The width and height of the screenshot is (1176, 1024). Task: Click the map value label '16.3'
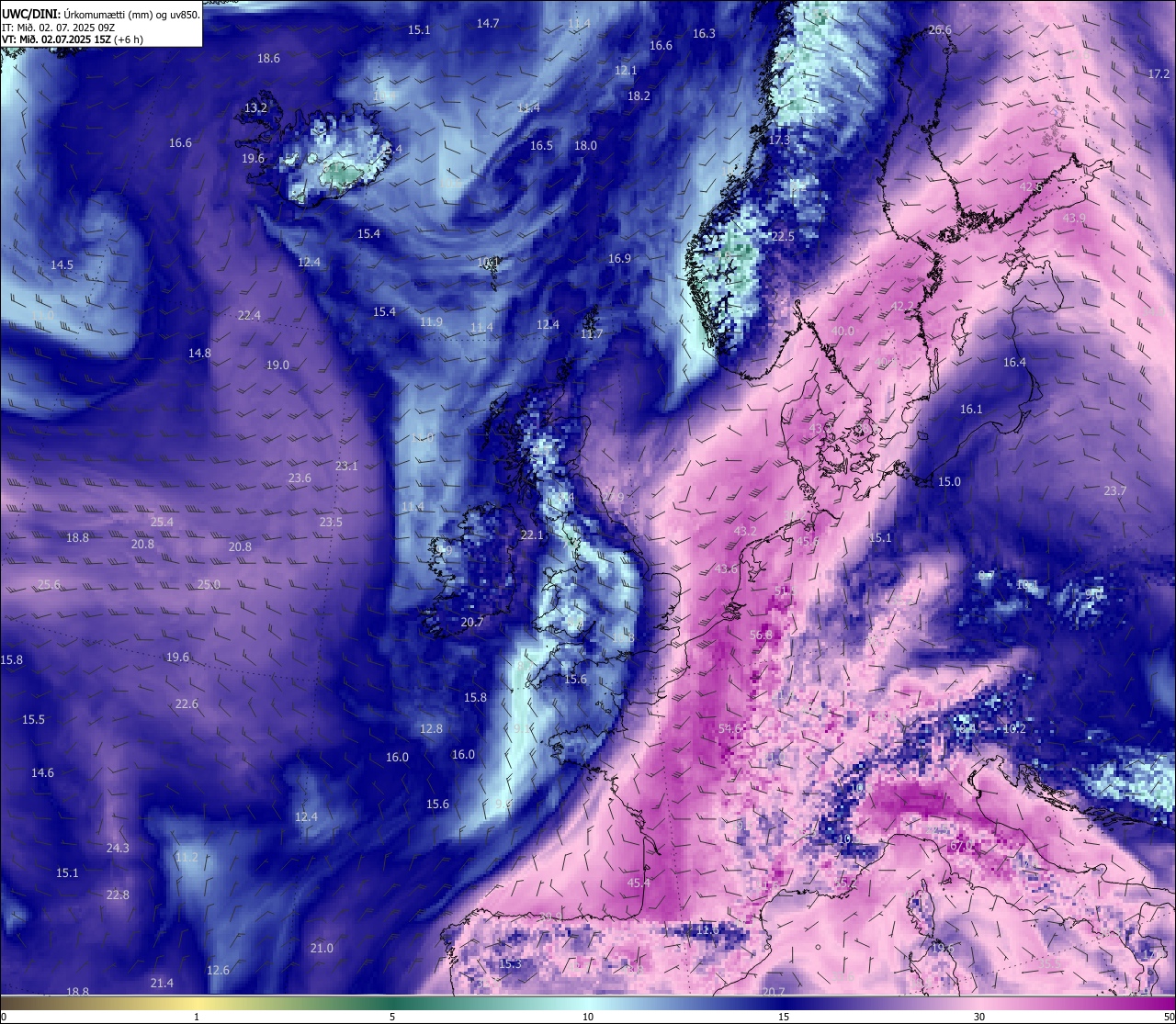pyautogui.click(x=704, y=33)
